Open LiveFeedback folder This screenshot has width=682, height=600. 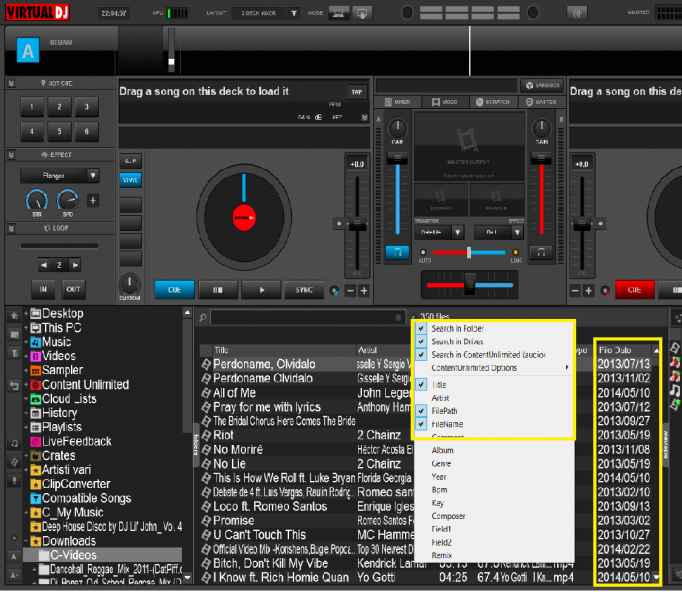pyautogui.click(x=71, y=442)
